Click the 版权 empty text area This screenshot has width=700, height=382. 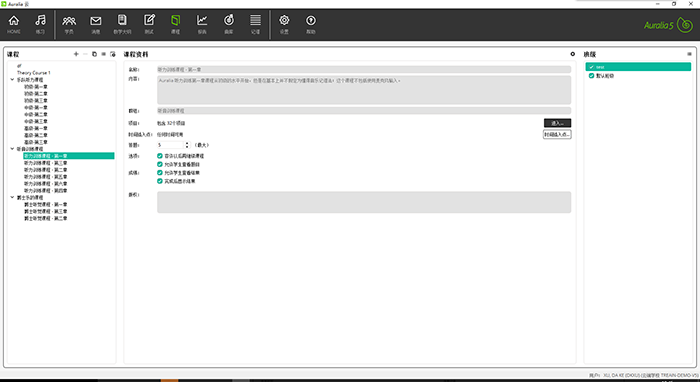click(364, 202)
